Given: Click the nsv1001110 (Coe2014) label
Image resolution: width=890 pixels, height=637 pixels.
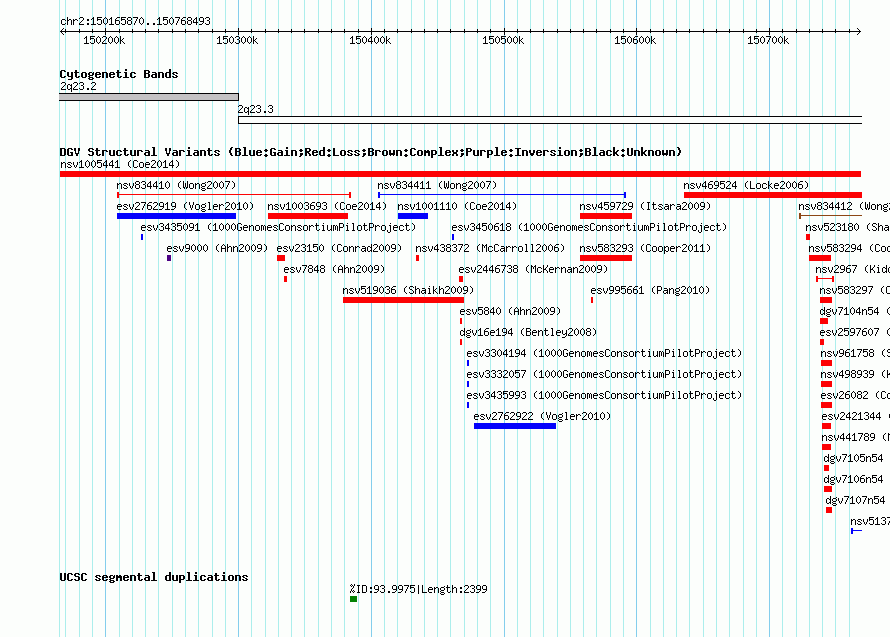Looking at the screenshot, I should click(x=457, y=206).
